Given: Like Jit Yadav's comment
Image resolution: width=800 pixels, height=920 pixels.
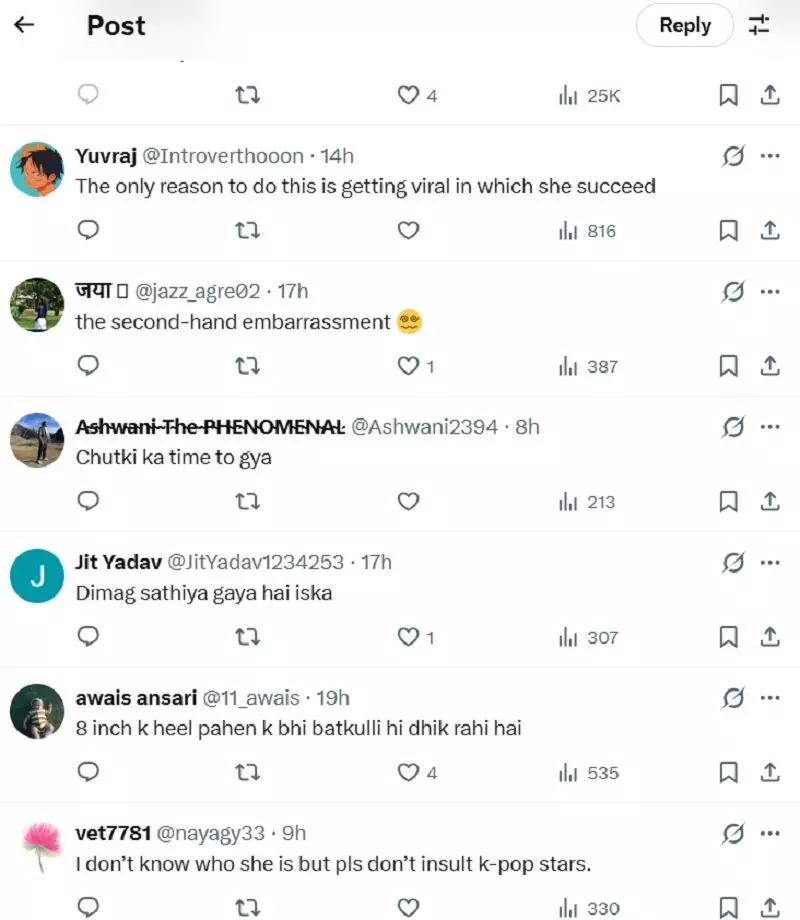Looking at the screenshot, I should pos(408,637).
